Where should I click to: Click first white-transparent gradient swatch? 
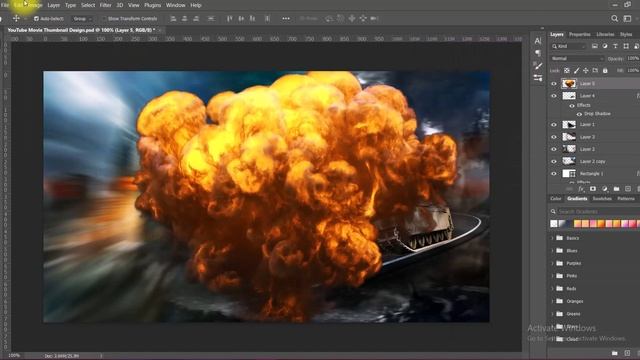(x=554, y=223)
